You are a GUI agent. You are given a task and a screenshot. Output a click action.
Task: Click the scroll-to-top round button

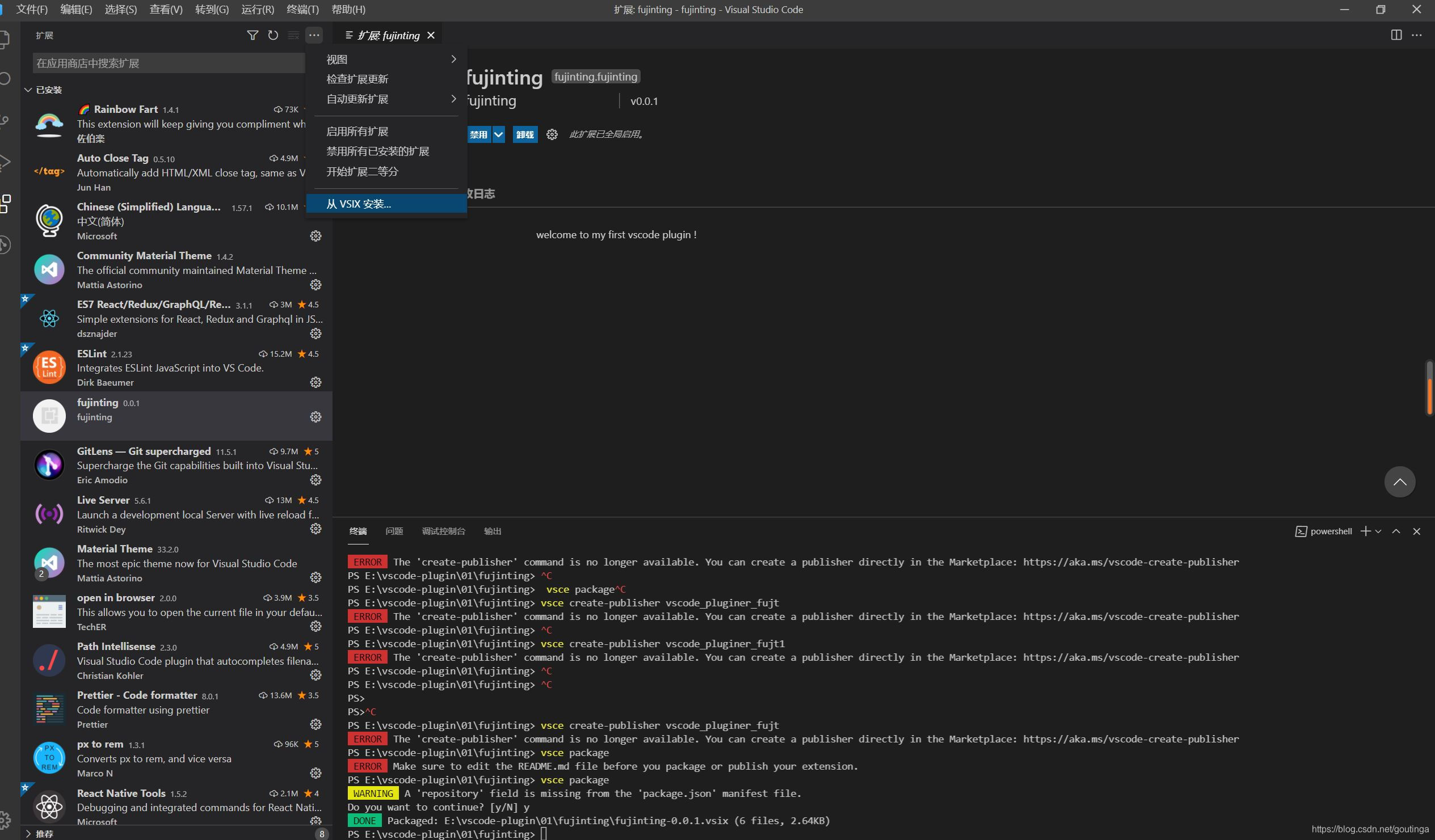pyautogui.click(x=1400, y=482)
